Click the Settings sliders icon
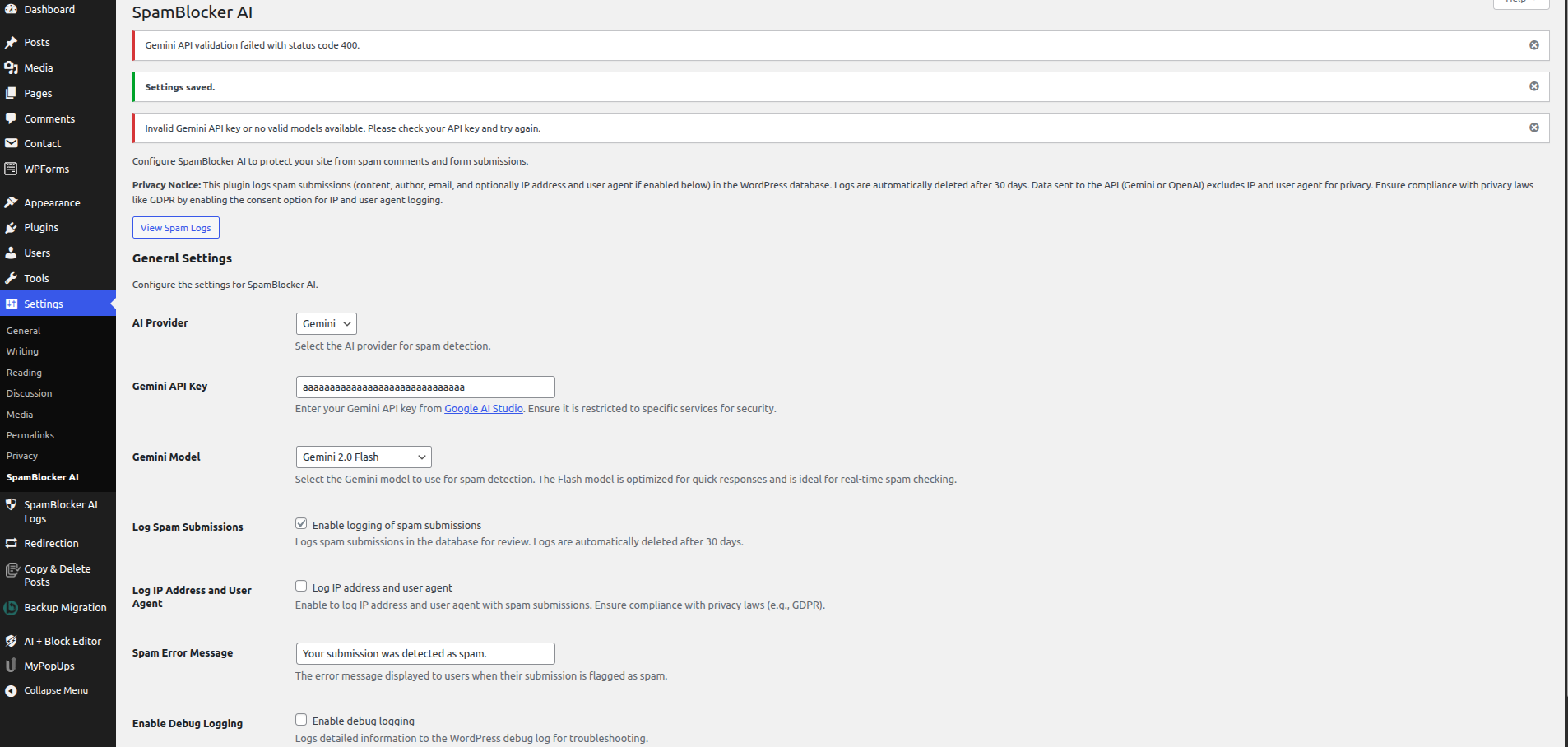The width and height of the screenshot is (1568, 747). click(11, 304)
